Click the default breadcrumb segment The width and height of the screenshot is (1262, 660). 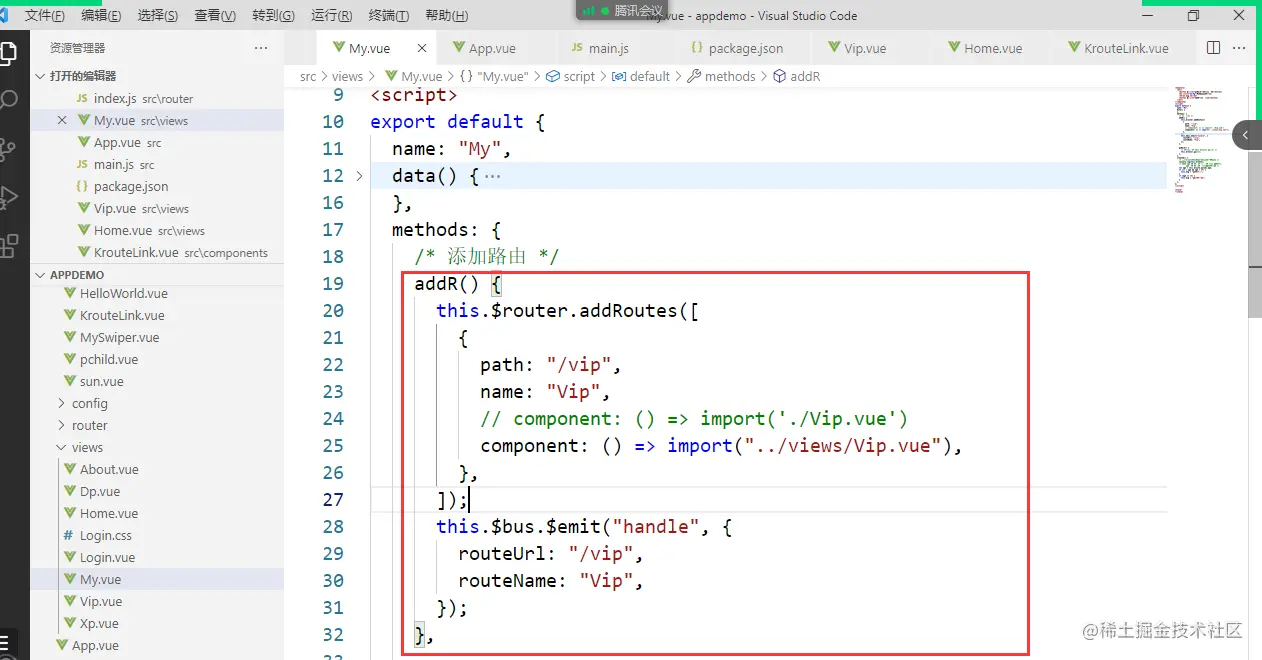pyautogui.click(x=641, y=76)
